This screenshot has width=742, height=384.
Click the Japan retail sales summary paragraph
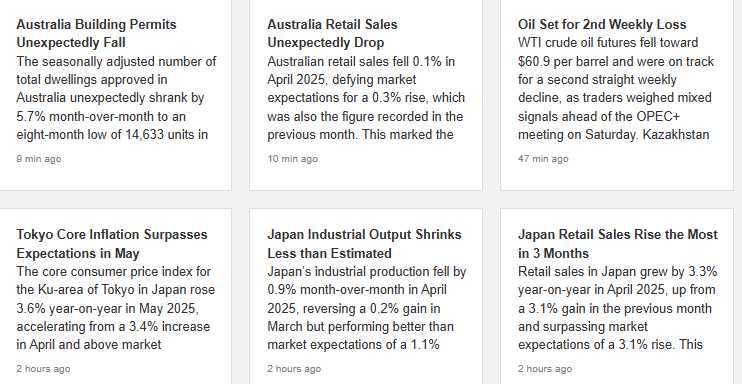[x=618, y=308]
